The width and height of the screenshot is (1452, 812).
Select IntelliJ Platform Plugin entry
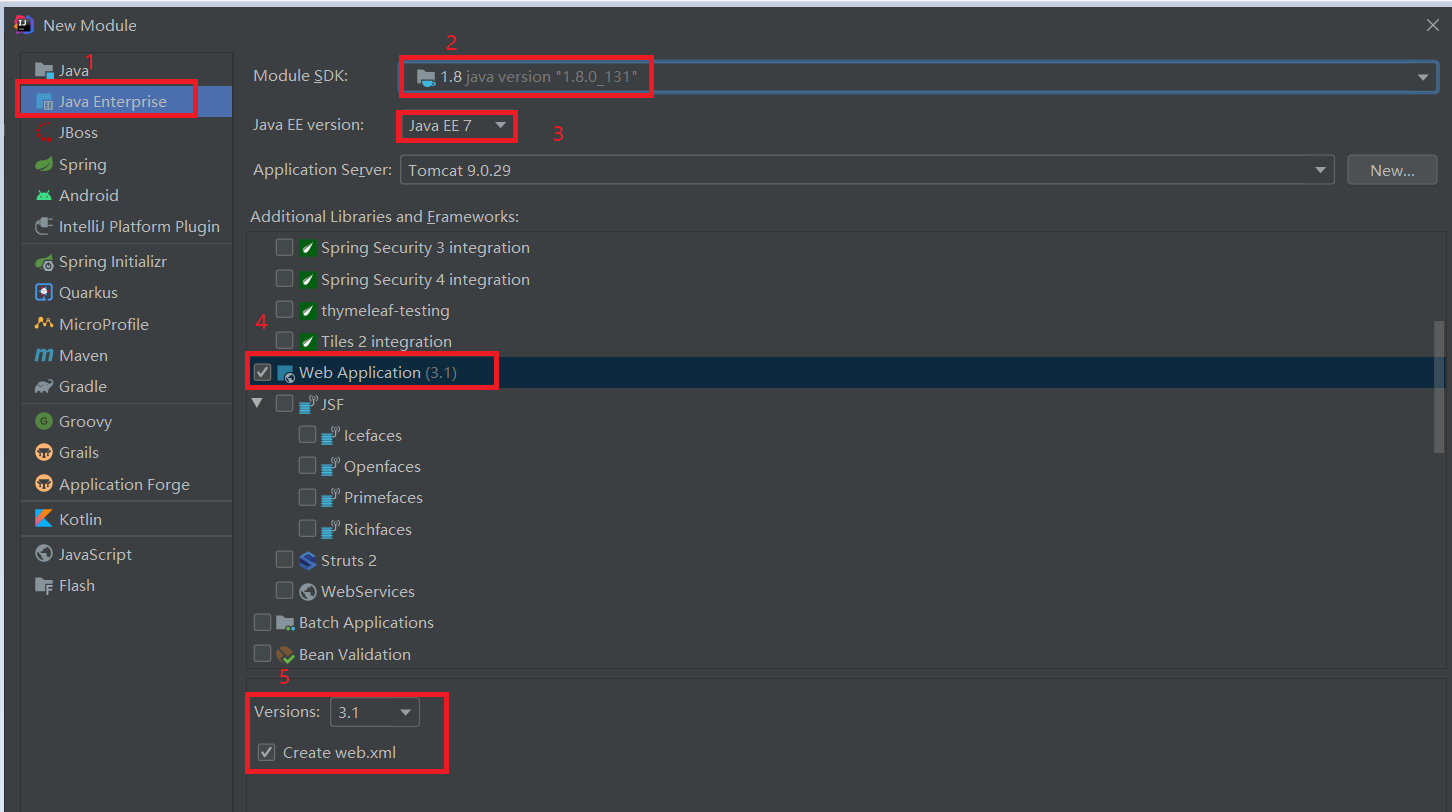point(126,226)
